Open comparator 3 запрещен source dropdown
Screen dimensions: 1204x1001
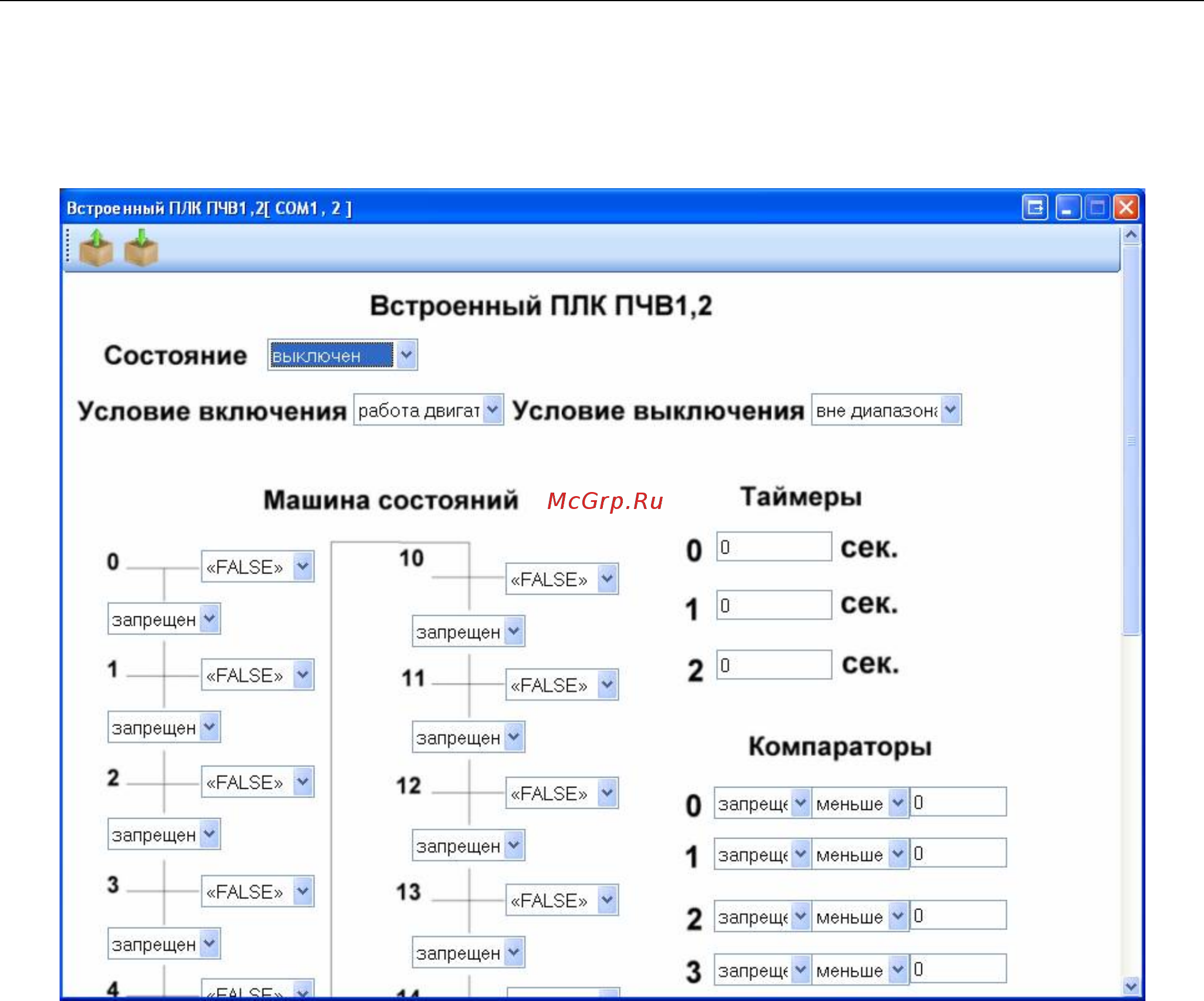coord(762,970)
